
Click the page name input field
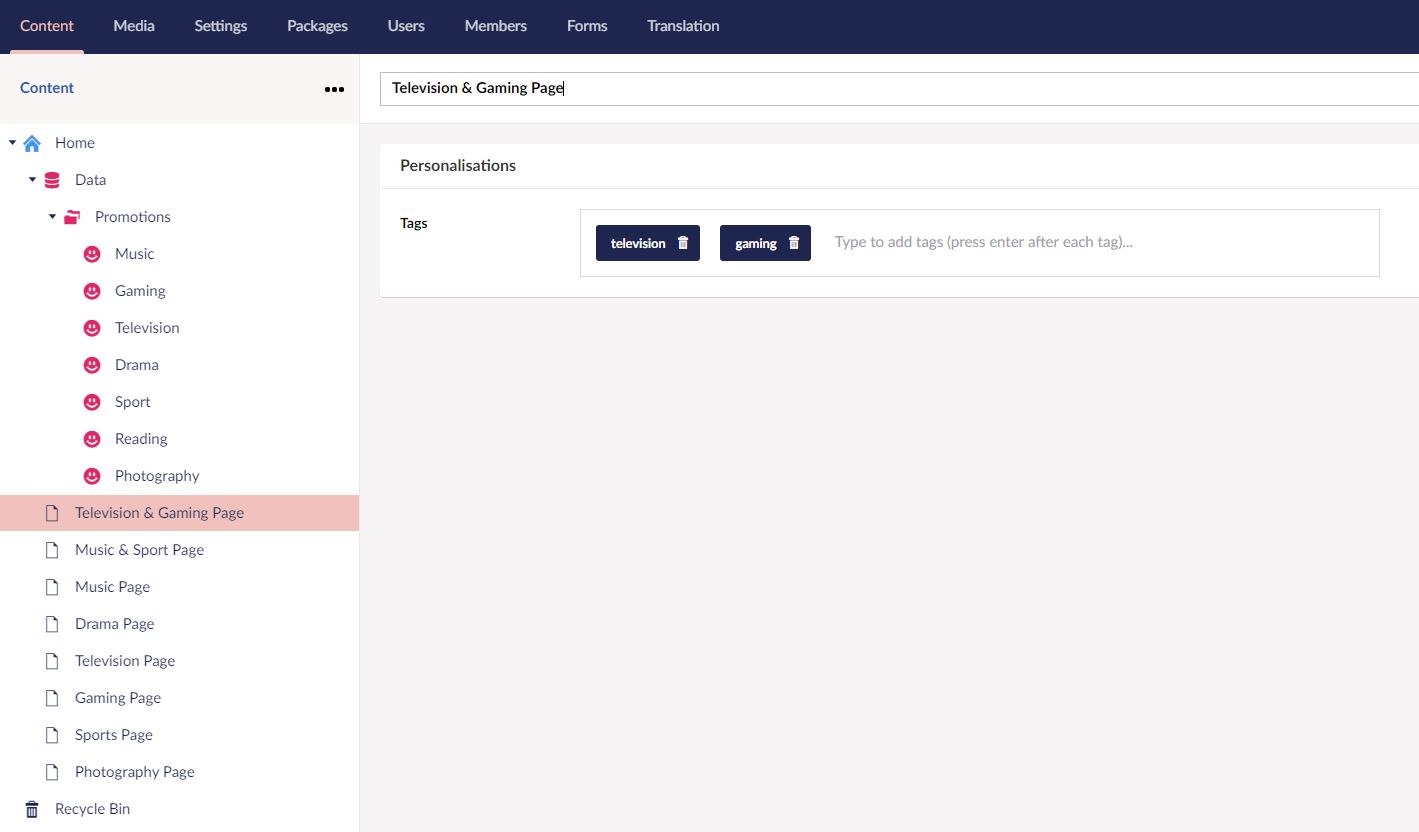click(899, 88)
